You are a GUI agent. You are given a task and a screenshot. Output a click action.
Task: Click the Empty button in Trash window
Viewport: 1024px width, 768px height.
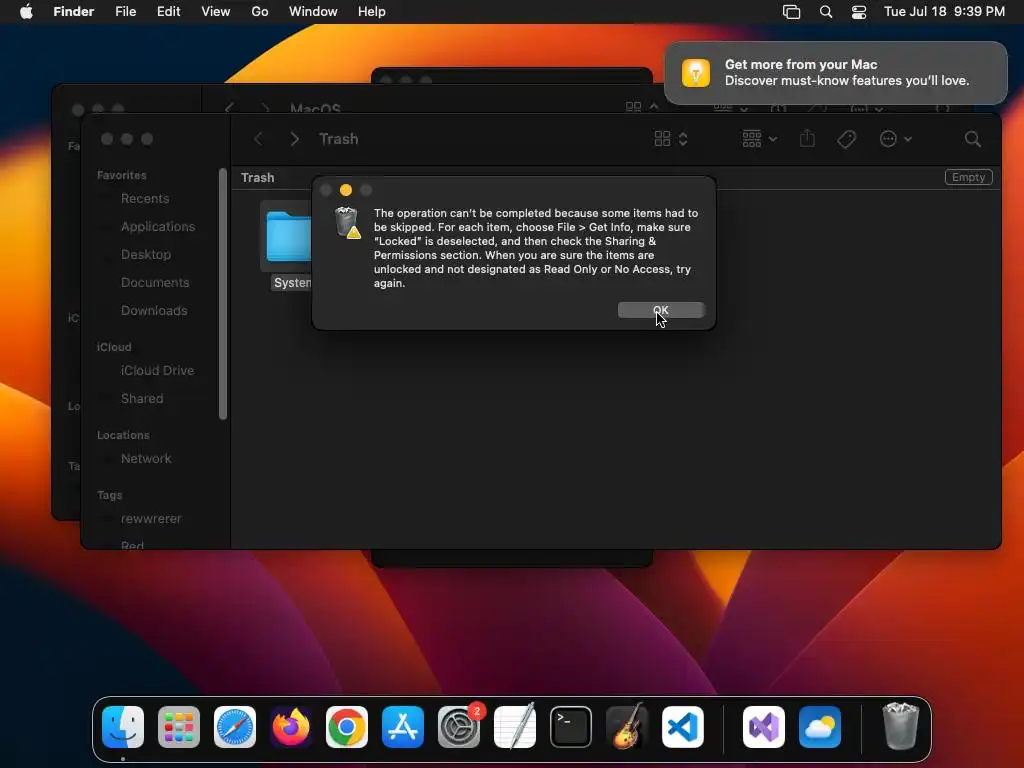click(x=968, y=177)
